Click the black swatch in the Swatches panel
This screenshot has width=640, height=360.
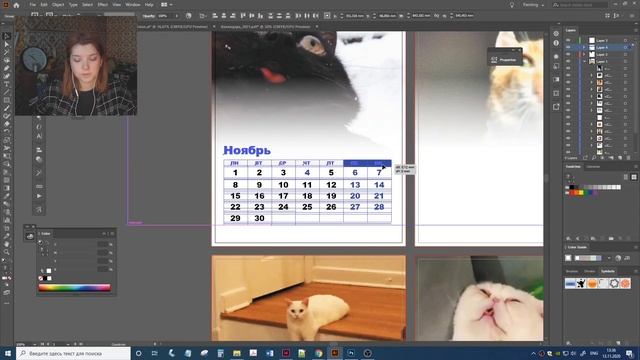click(x=572, y=187)
